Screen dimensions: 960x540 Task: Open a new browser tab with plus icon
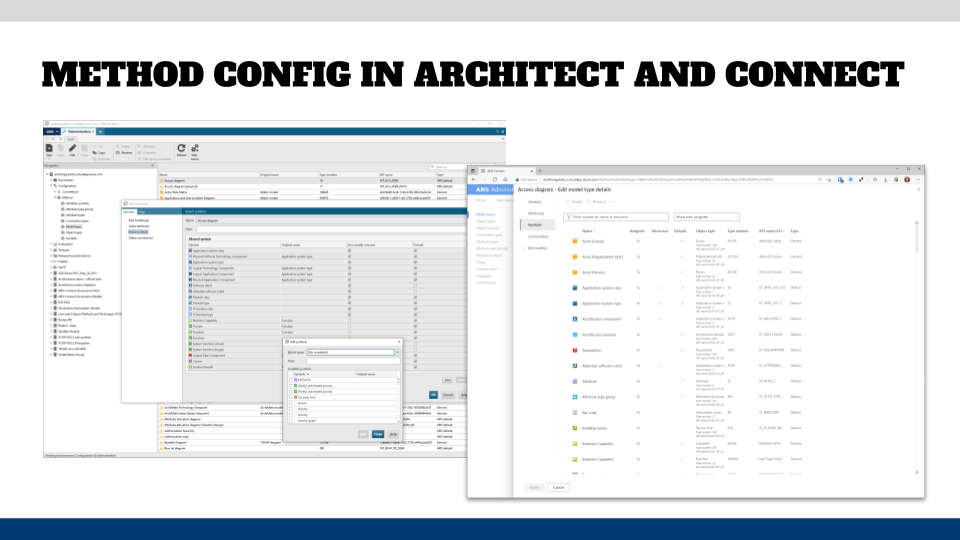[x=539, y=171]
